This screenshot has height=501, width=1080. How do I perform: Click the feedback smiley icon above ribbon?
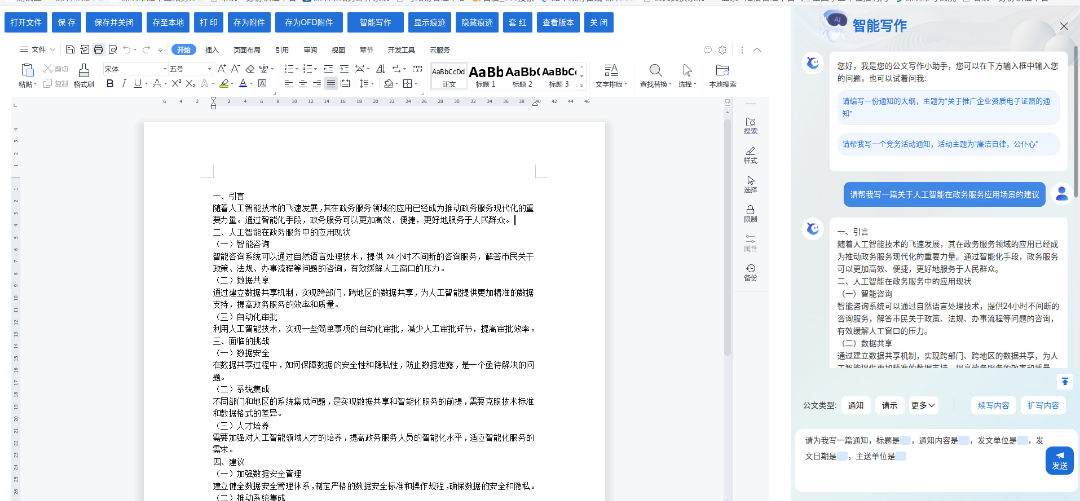707,50
